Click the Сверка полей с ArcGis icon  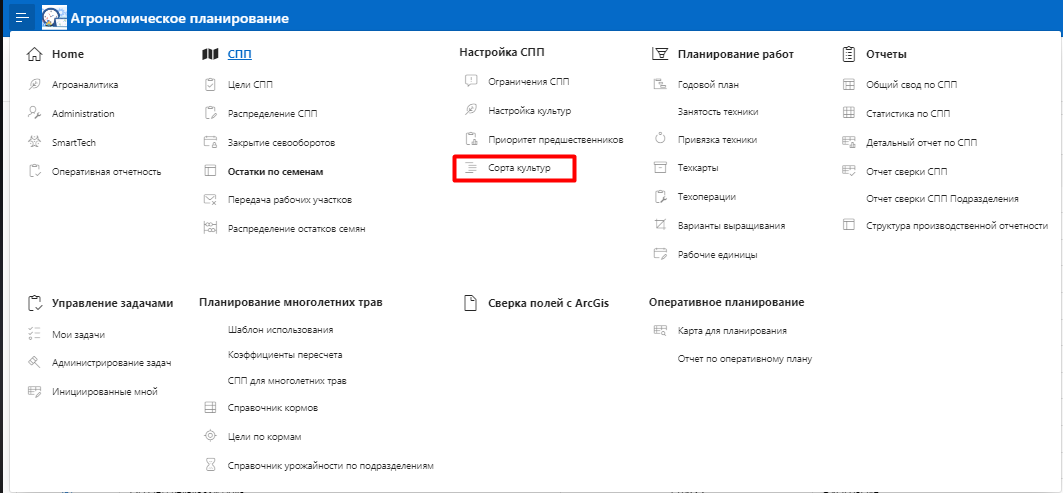click(469, 303)
